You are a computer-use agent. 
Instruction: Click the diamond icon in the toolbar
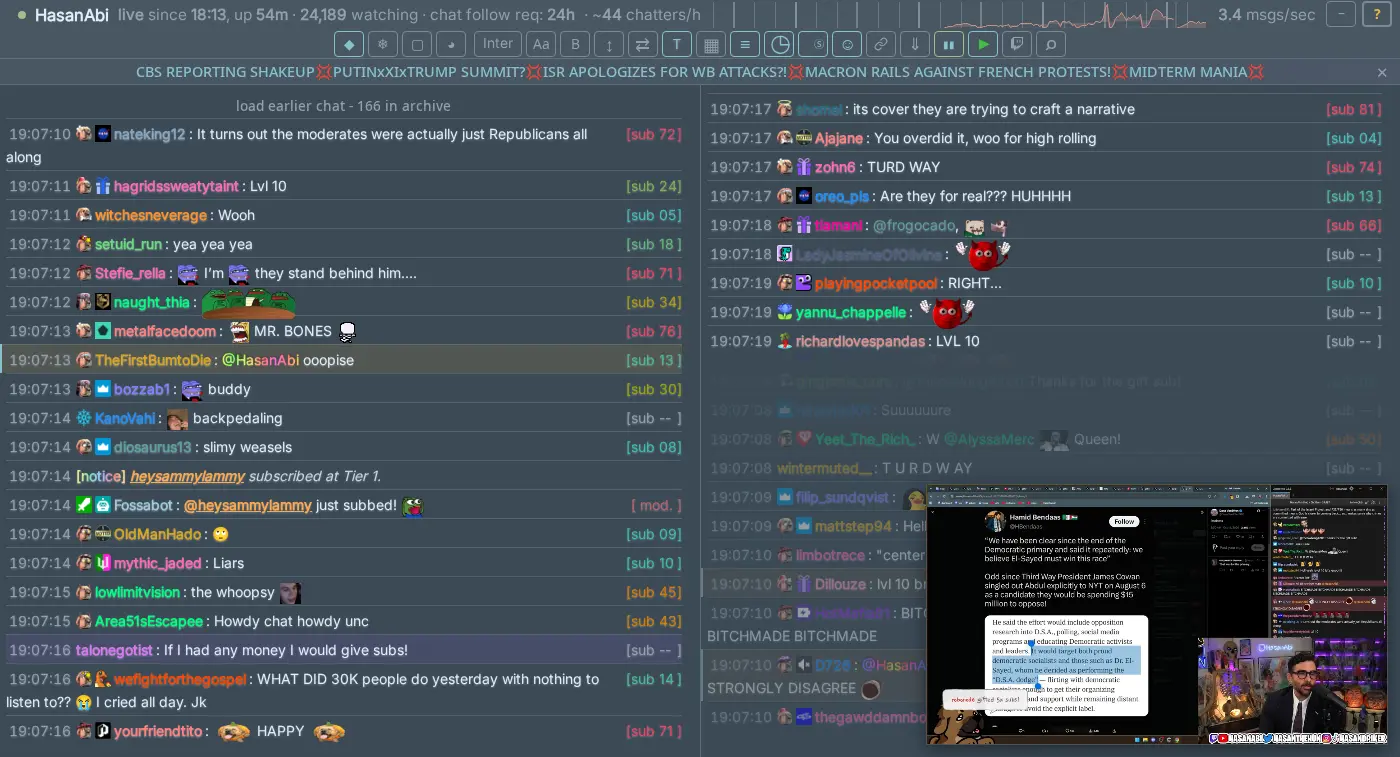[349, 44]
